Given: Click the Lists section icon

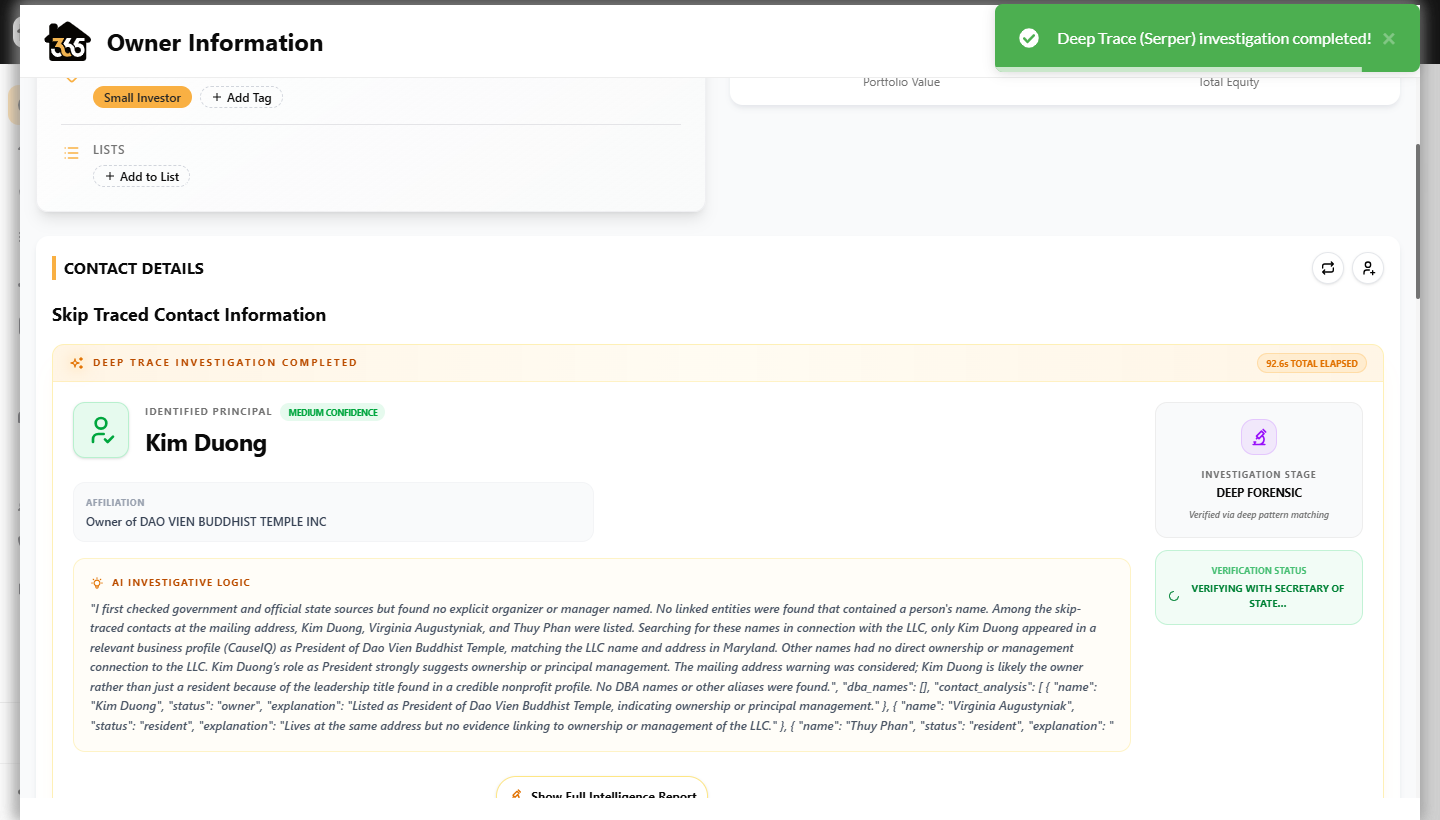Looking at the screenshot, I should pyautogui.click(x=71, y=153).
